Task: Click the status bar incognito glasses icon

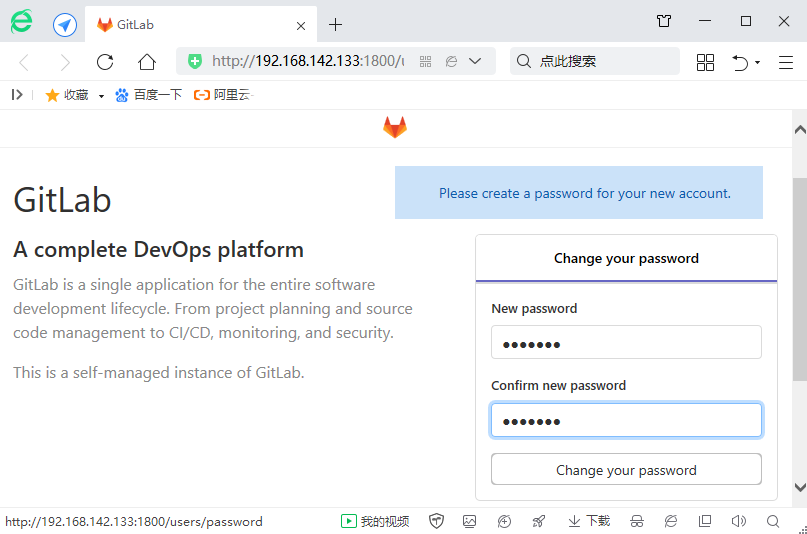Action: 637,521
